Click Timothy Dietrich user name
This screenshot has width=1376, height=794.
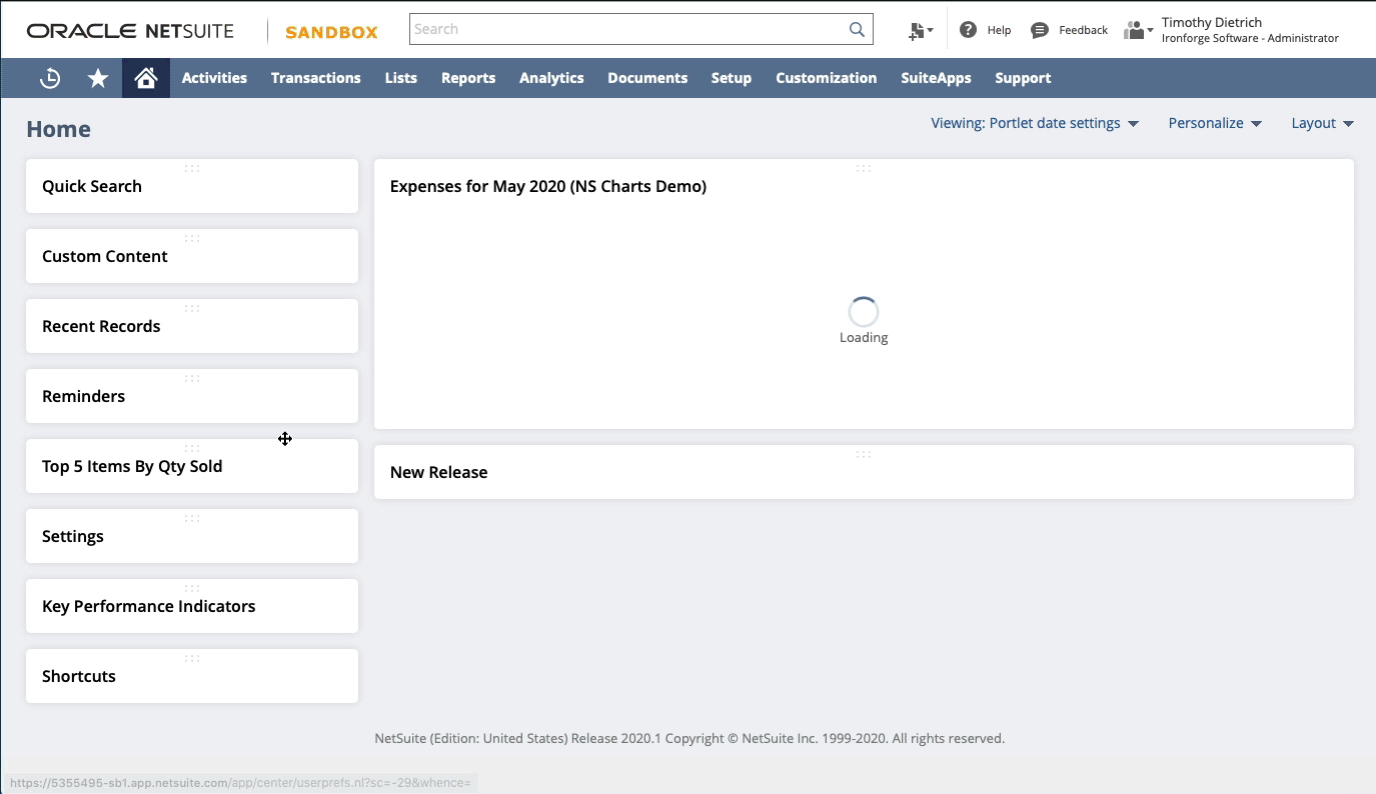(1211, 22)
